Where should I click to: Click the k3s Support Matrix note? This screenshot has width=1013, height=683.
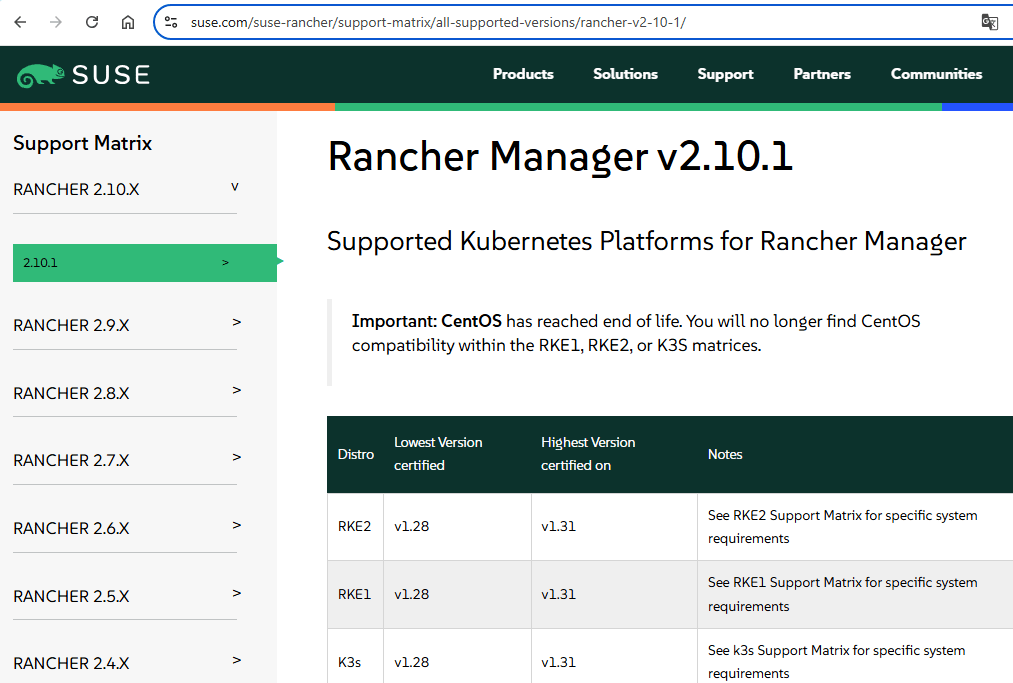tap(837, 662)
